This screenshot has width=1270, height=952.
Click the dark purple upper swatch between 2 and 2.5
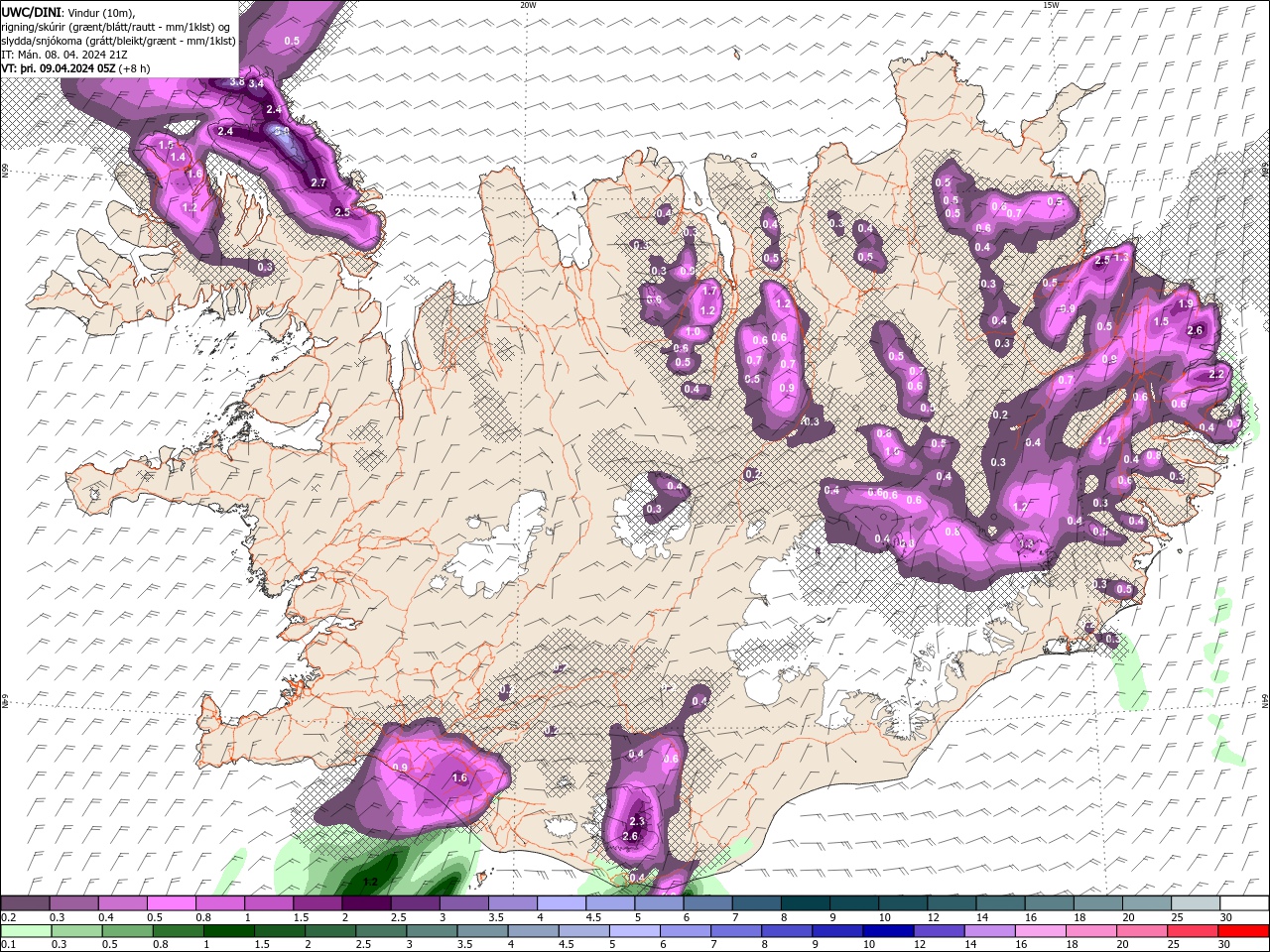[x=366, y=903]
